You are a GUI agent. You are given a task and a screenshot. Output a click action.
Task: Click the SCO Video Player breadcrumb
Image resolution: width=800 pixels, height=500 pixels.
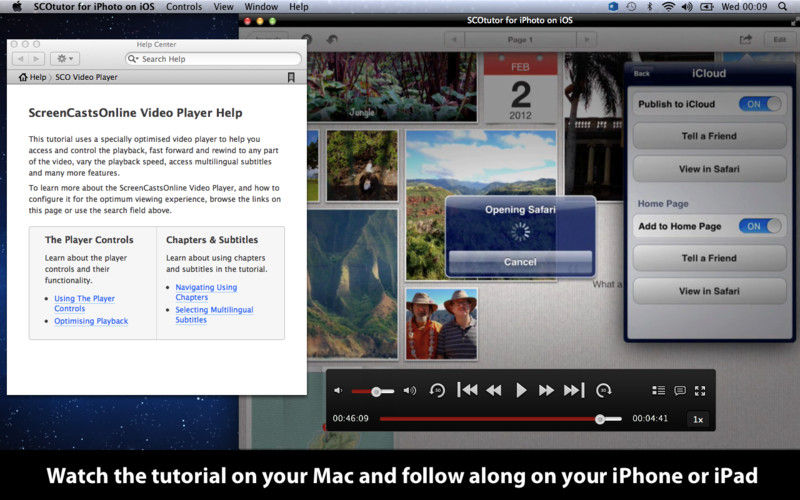click(x=86, y=77)
